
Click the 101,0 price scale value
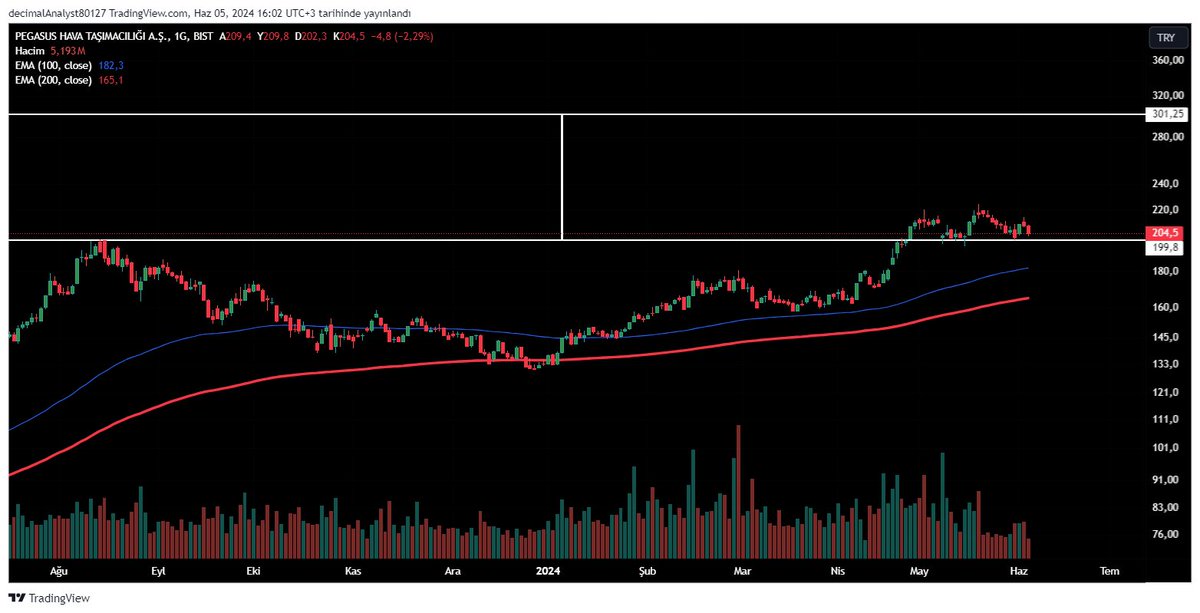click(1167, 447)
